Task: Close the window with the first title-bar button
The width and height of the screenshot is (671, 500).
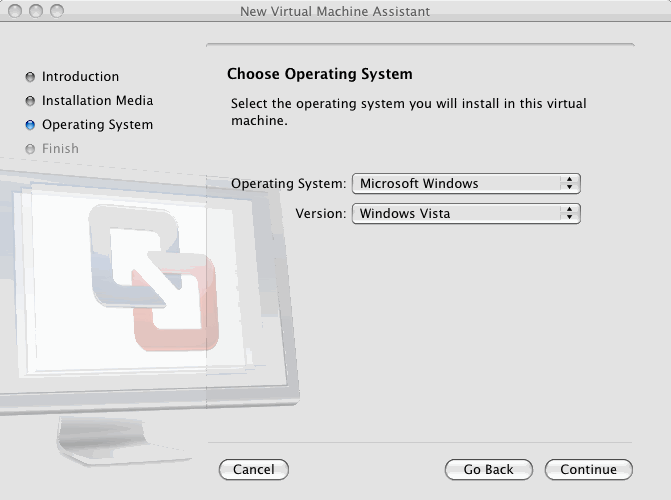Action: coord(15,11)
